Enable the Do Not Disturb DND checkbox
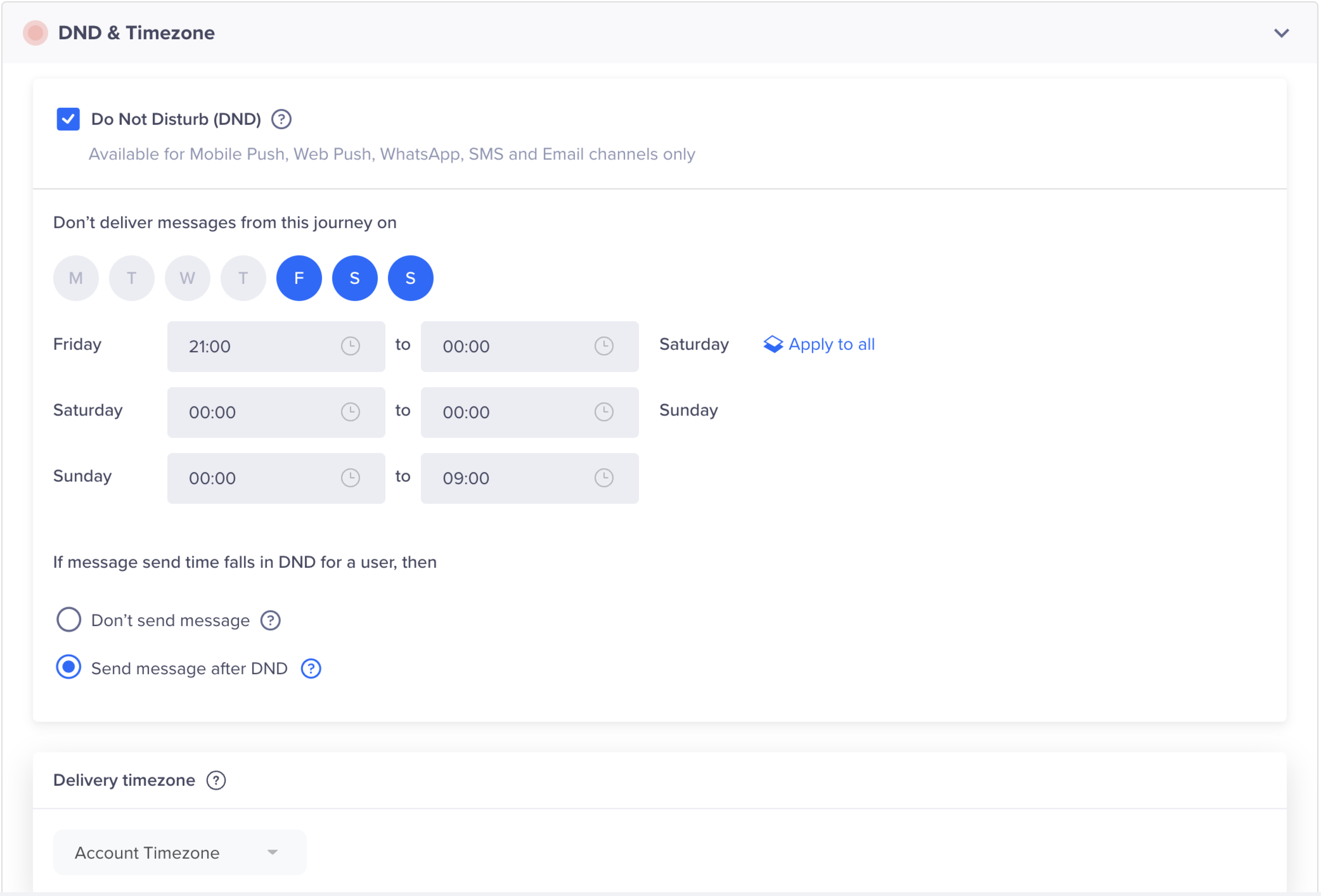Screen dimensions: 1321x896 point(68,119)
